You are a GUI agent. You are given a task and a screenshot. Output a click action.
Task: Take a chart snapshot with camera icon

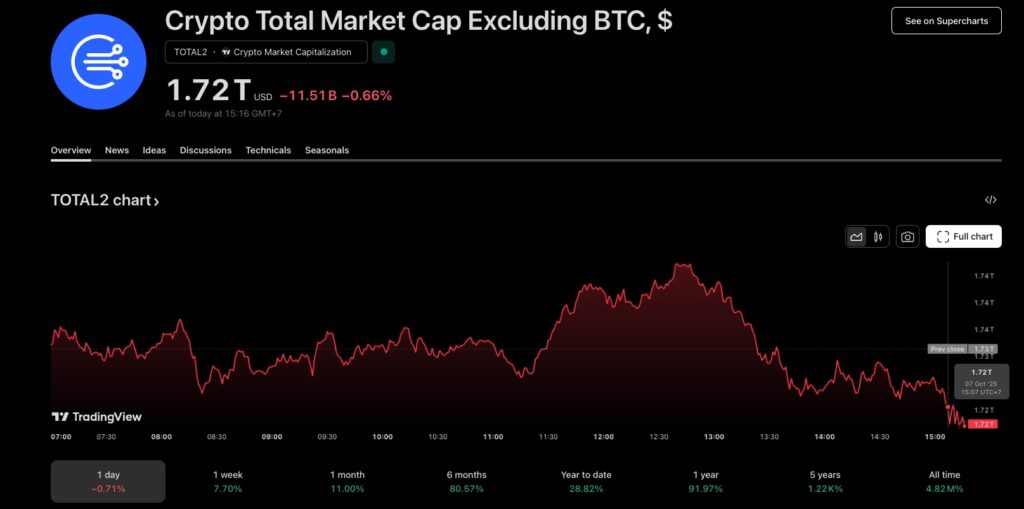(907, 237)
